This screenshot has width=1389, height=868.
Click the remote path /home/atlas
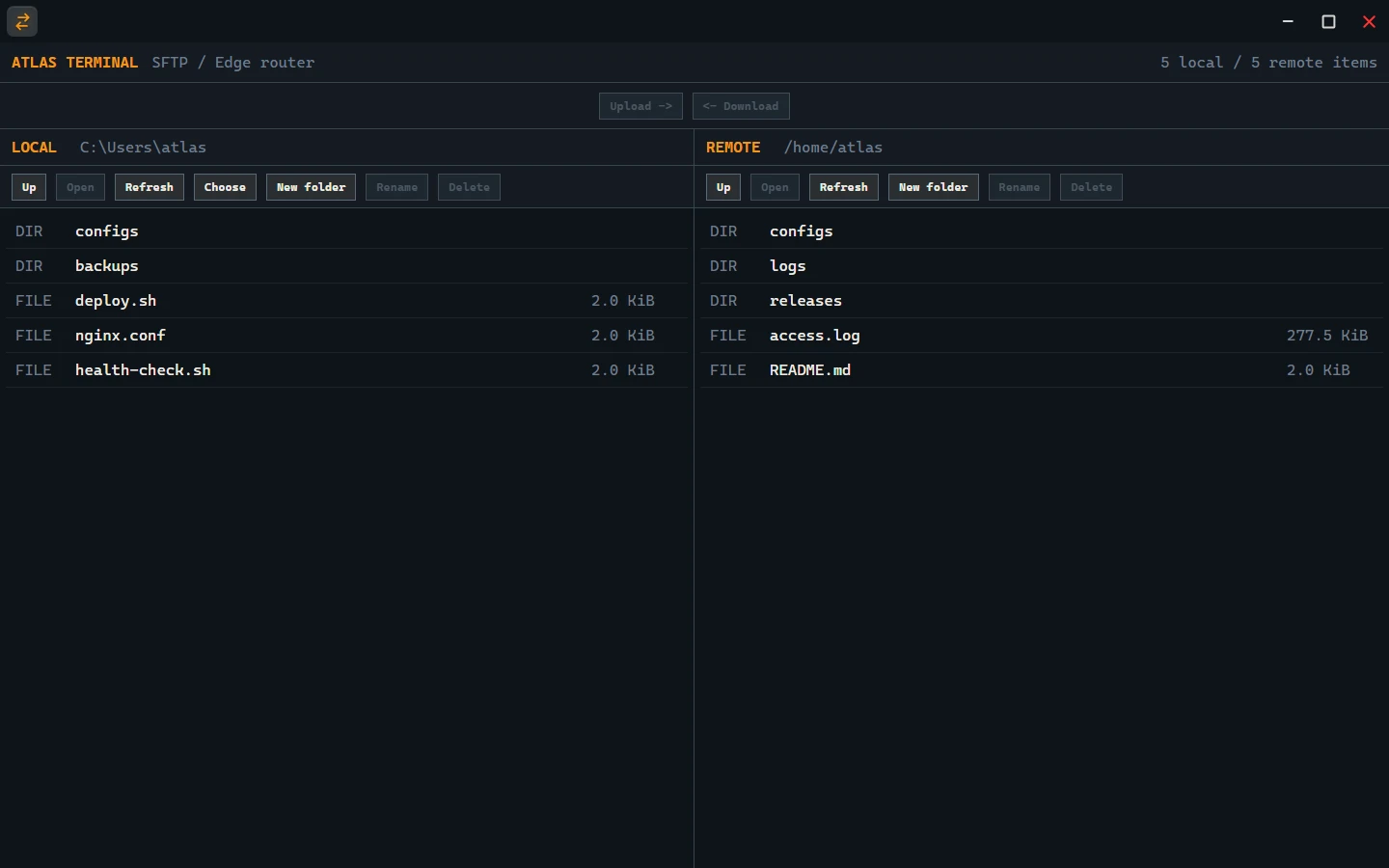[x=833, y=148]
